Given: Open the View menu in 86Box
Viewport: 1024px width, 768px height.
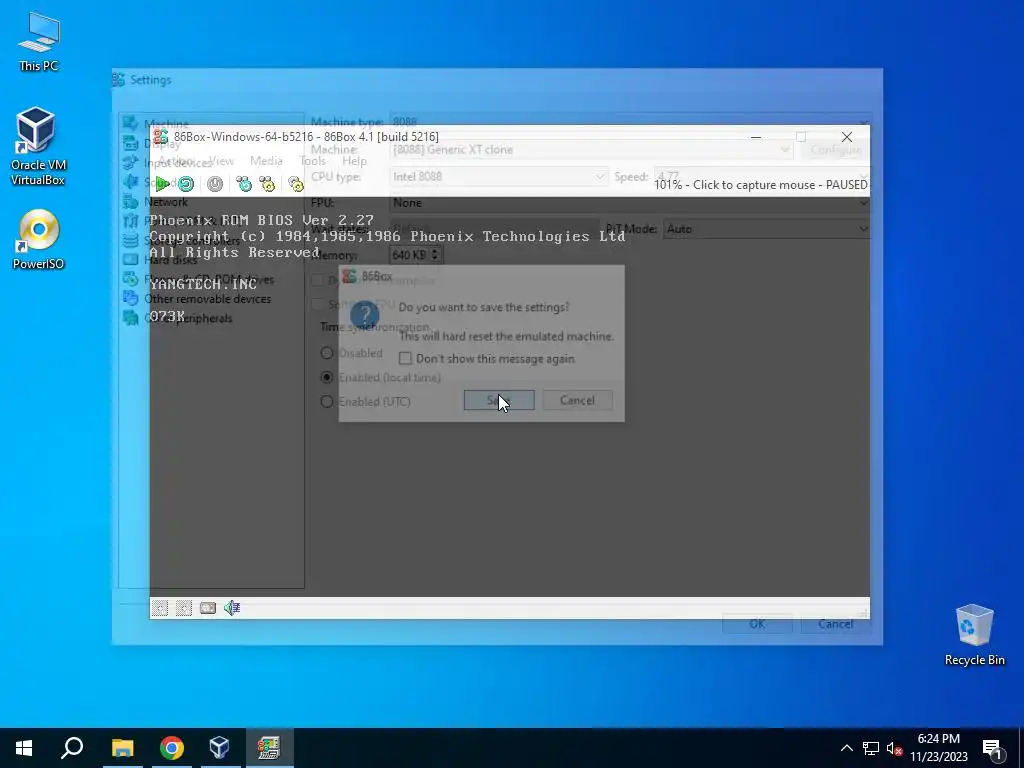Looking at the screenshot, I should 221,161.
